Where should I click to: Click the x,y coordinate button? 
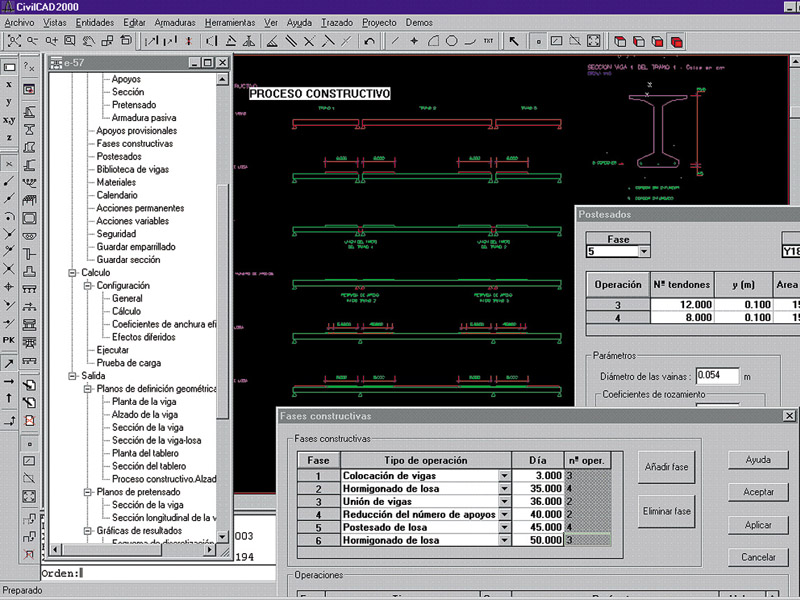tap(9, 120)
